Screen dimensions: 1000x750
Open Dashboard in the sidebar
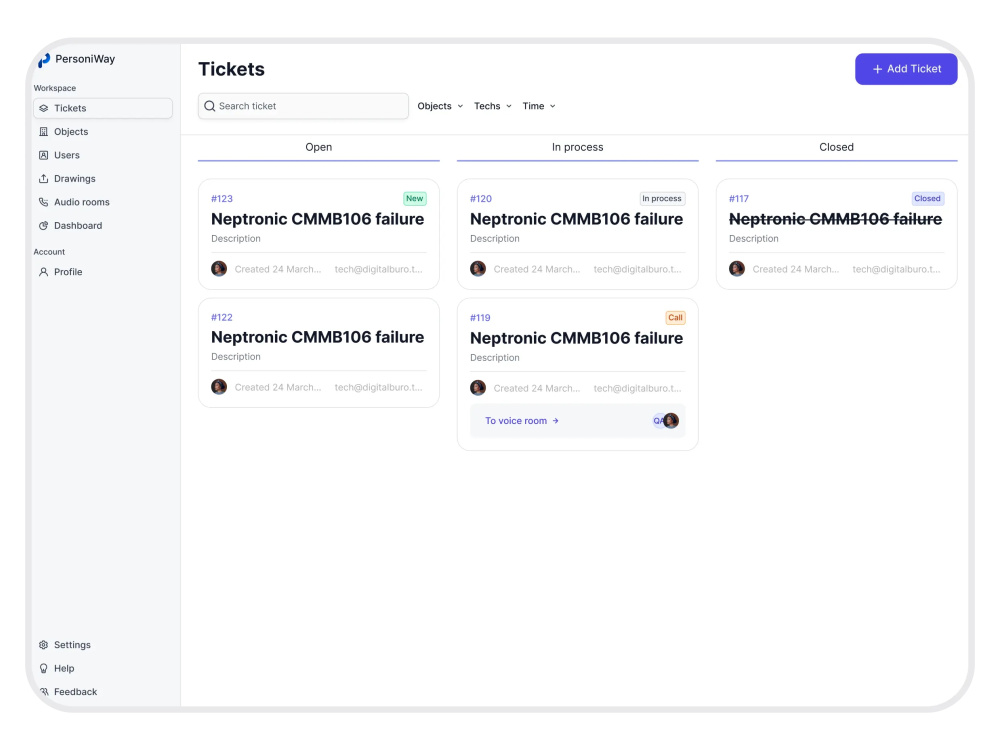pyautogui.click(x=78, y=226)
